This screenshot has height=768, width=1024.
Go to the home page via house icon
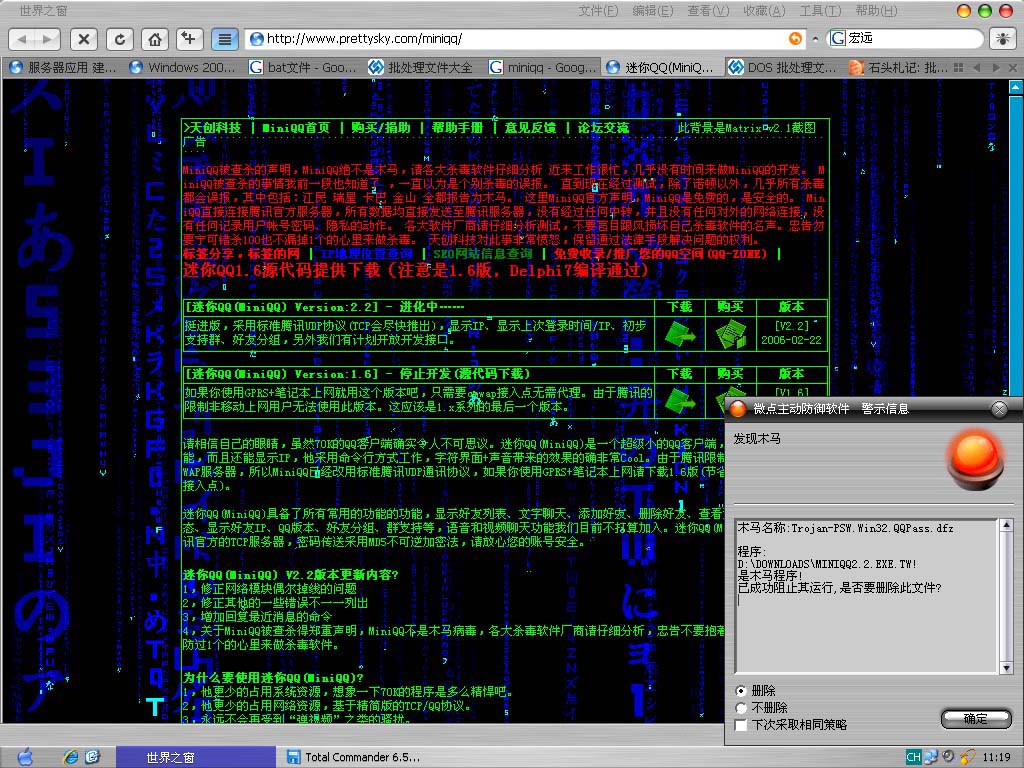click(155, 39)
